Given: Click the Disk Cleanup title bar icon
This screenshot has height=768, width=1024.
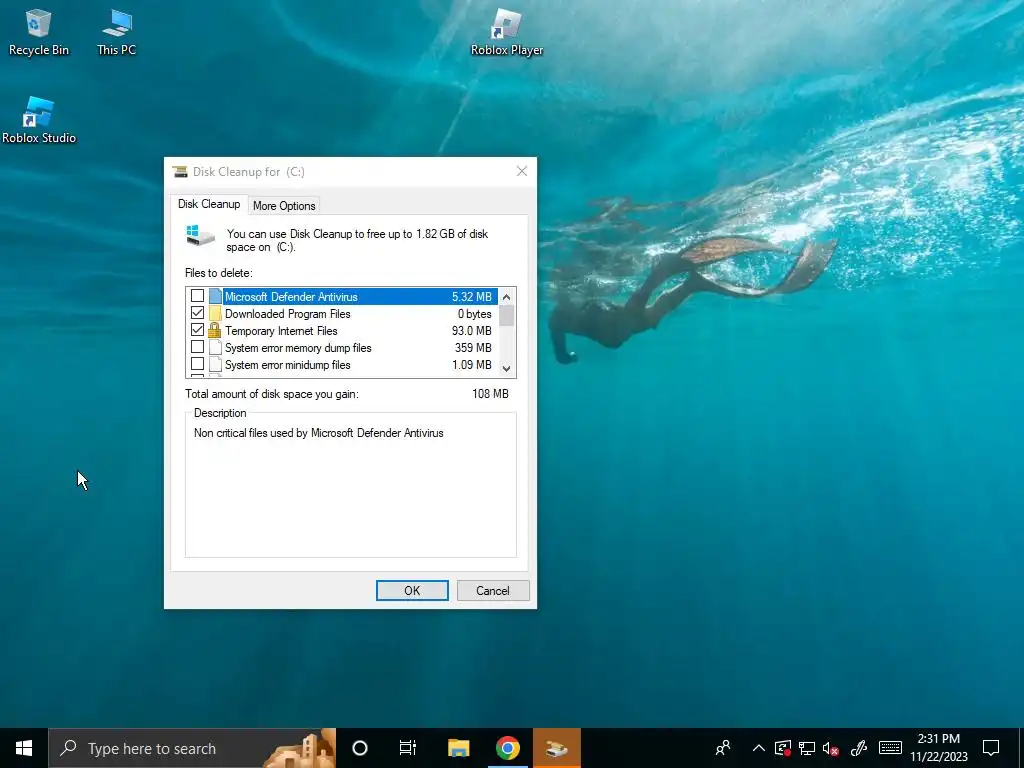Looking at the screenshot, I should click(180, 172).
